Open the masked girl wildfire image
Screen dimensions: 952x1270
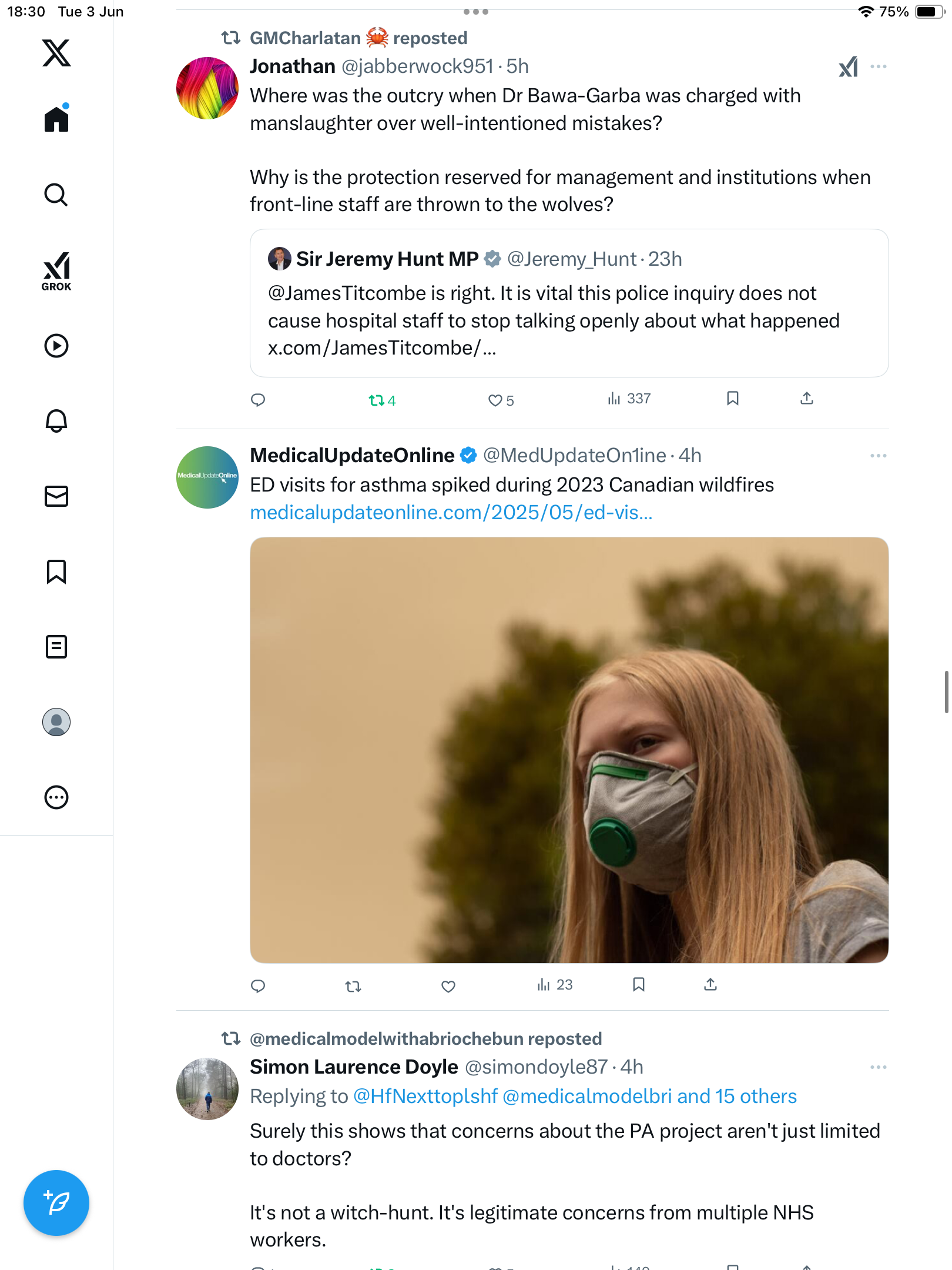pos(569,750)
